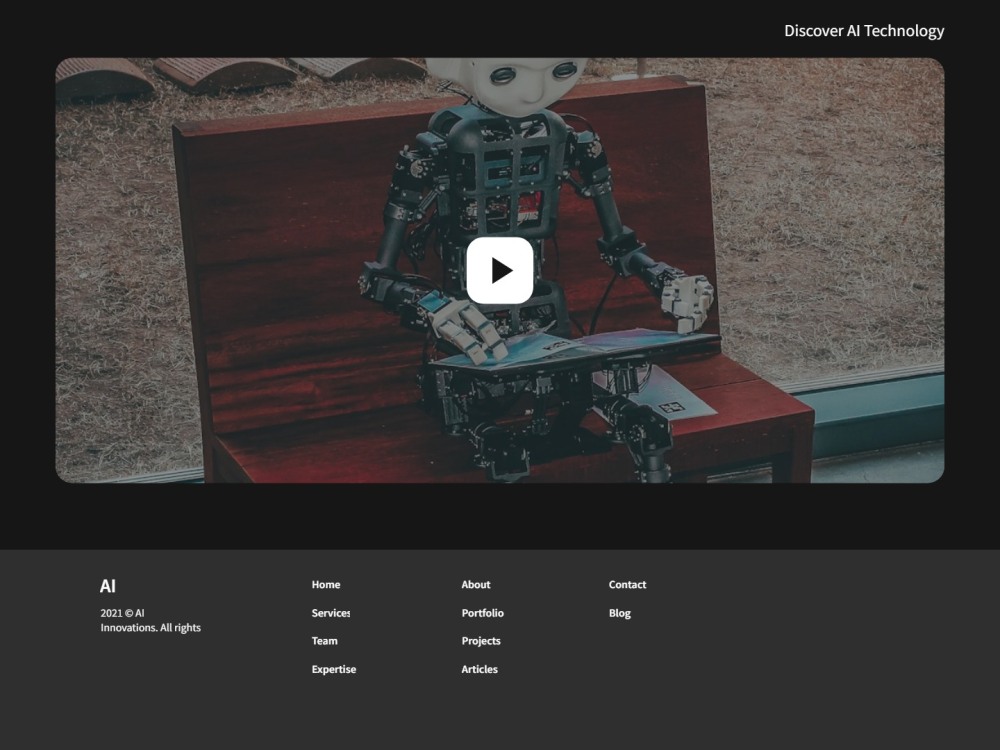Click the AI logo in footer
The height and width of the screenshot is (750, 1000).
[108, 586]
